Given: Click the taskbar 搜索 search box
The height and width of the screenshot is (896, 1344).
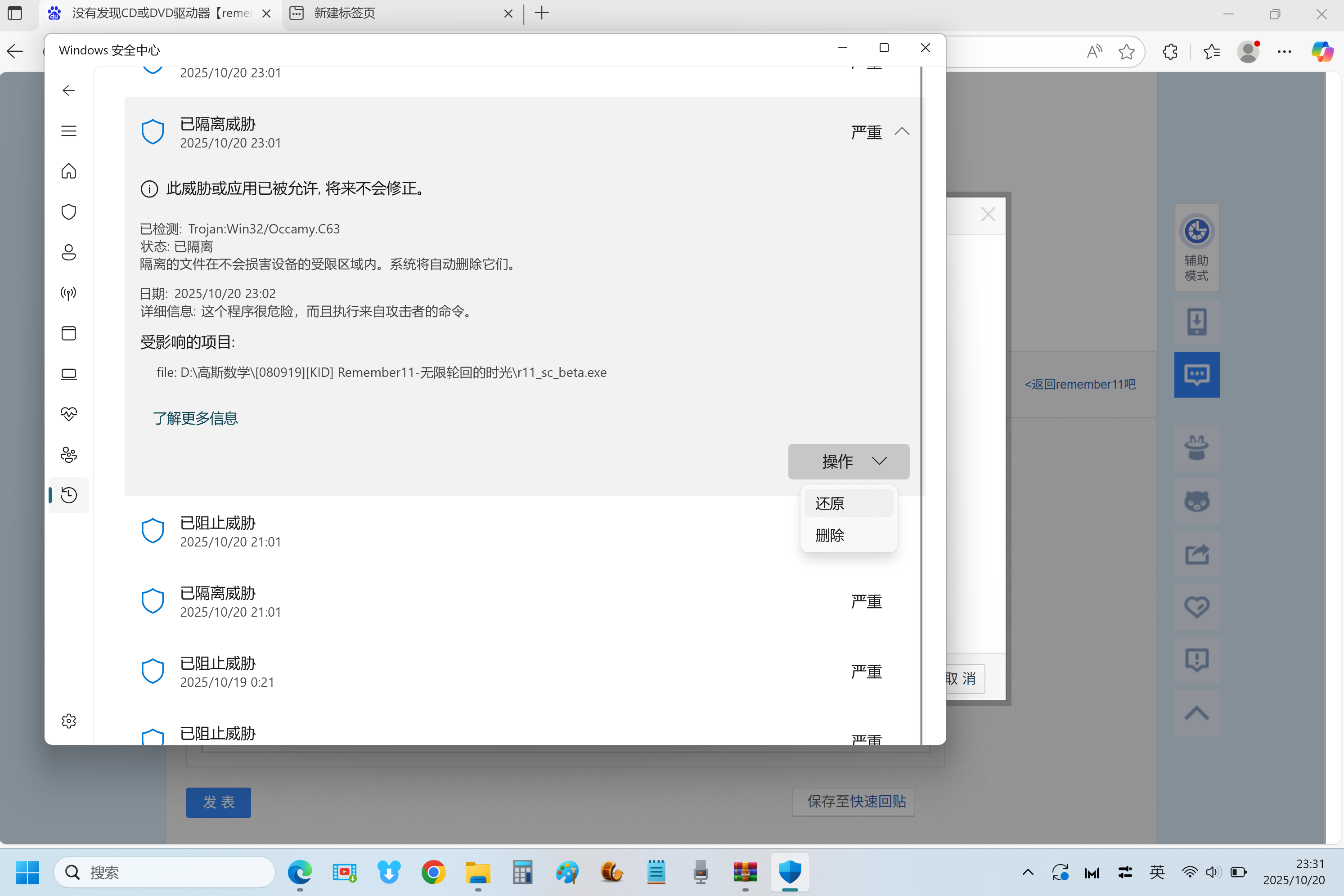Looking at the screenshot, I should point(165,872).
